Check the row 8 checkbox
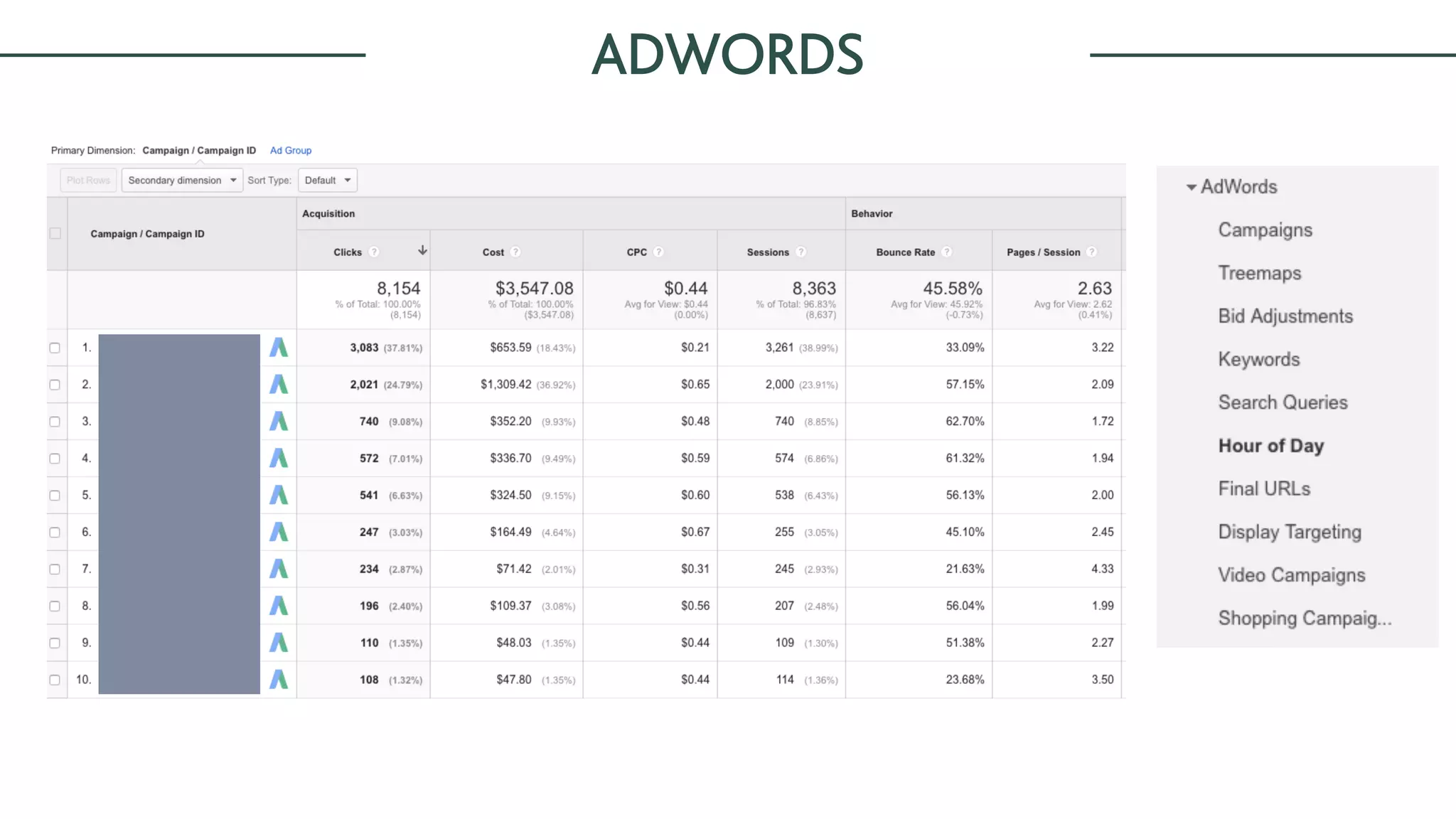Screen dimensions: 1456x819 [55, 606]
